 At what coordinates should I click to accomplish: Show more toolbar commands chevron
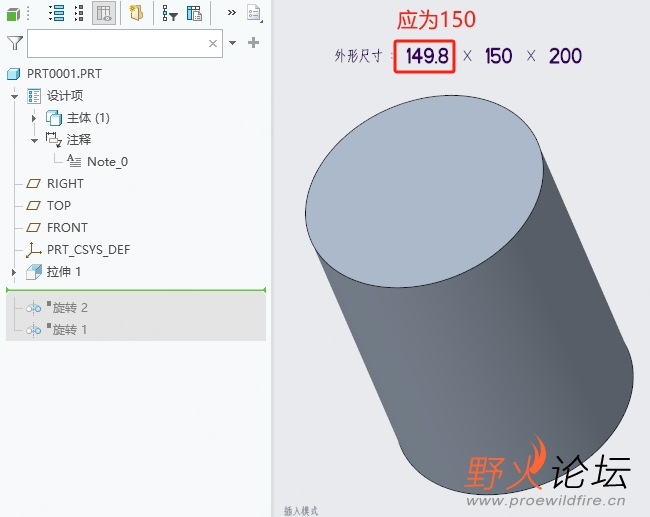pos(232,12)
